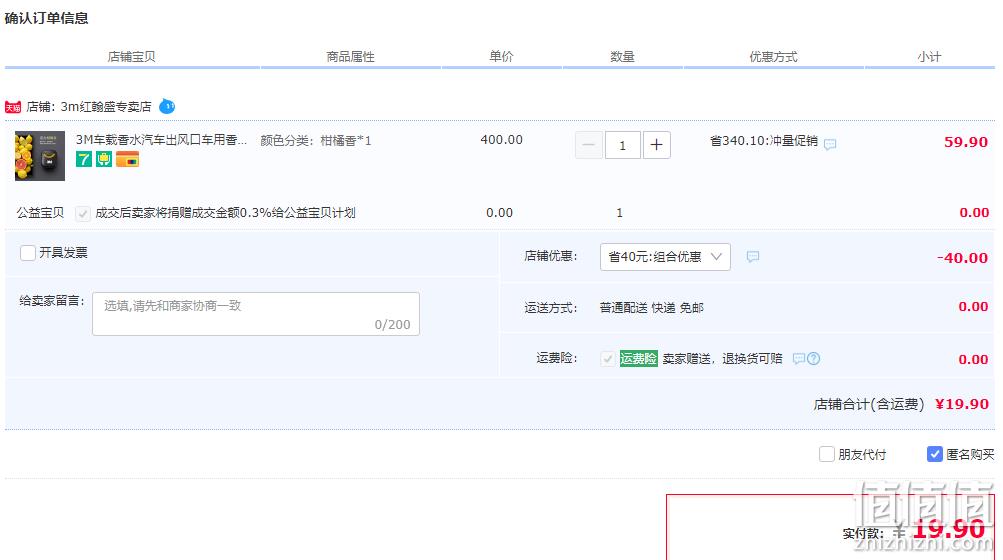Decrease quantity with the minus button
Image resolution: width=1003 pixels, height=560 pixels.
[588, 145]
